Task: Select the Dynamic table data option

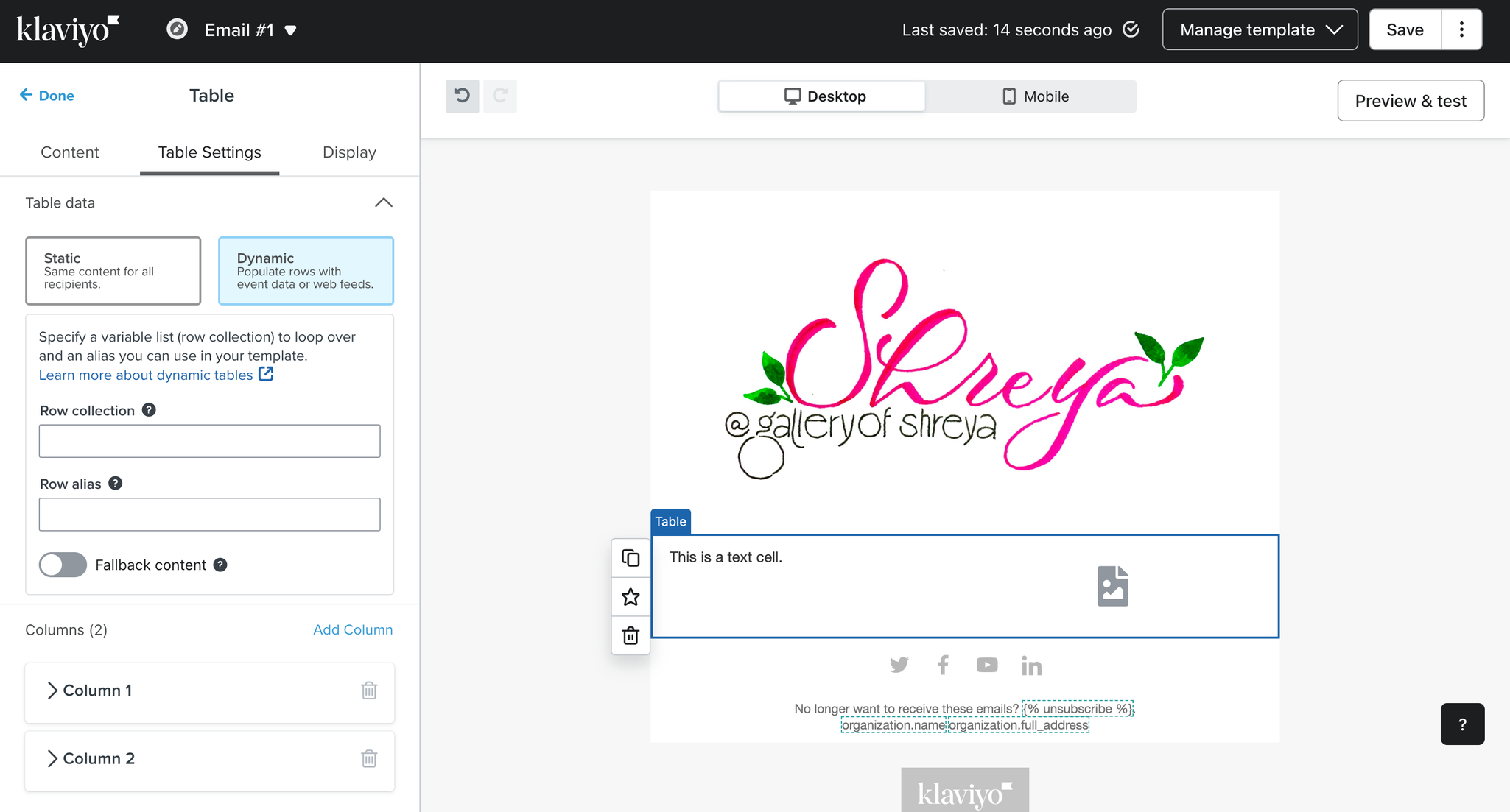Action: [x=306, y=270]
